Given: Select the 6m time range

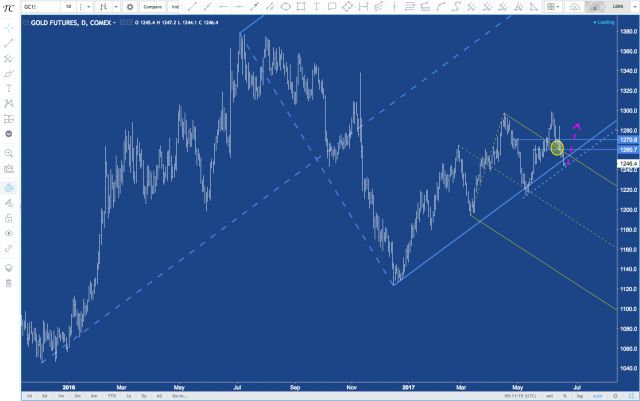Looking at the screenshot, I should coord(94,396).
